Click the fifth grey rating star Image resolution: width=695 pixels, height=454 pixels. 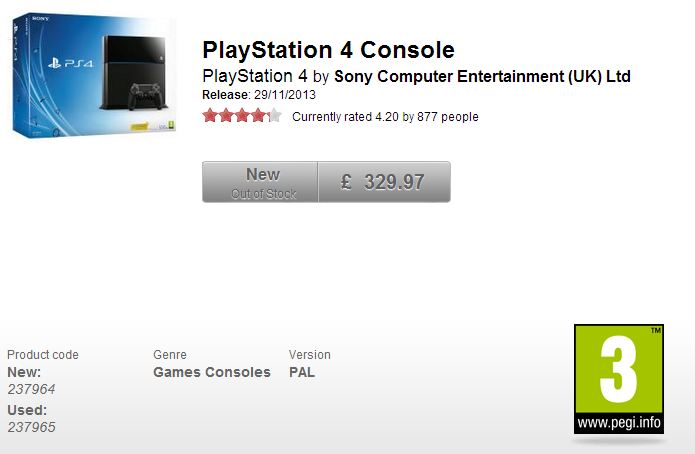[274, 116]
